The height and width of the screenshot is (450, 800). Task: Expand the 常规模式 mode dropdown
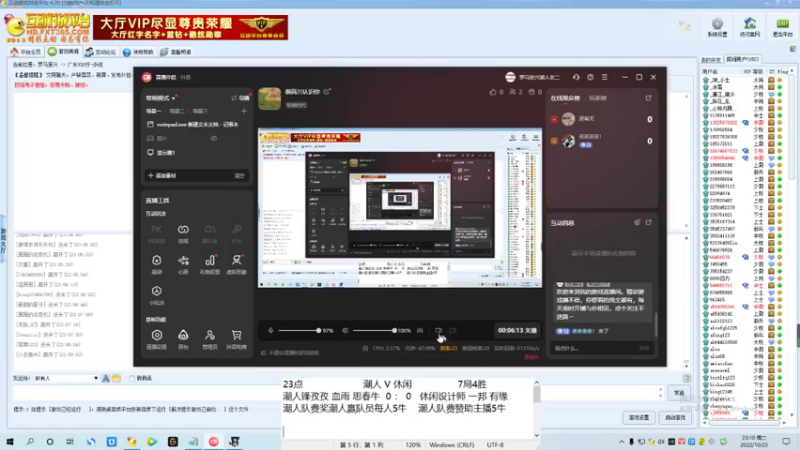pyautogui.click(x=161, y=98)
